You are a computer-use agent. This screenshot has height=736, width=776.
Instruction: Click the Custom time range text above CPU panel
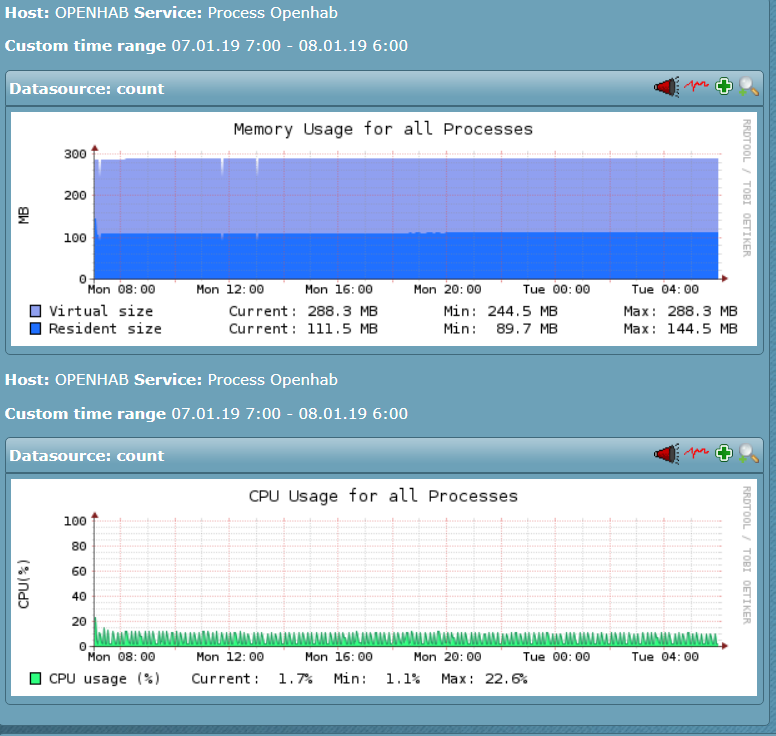206,413
